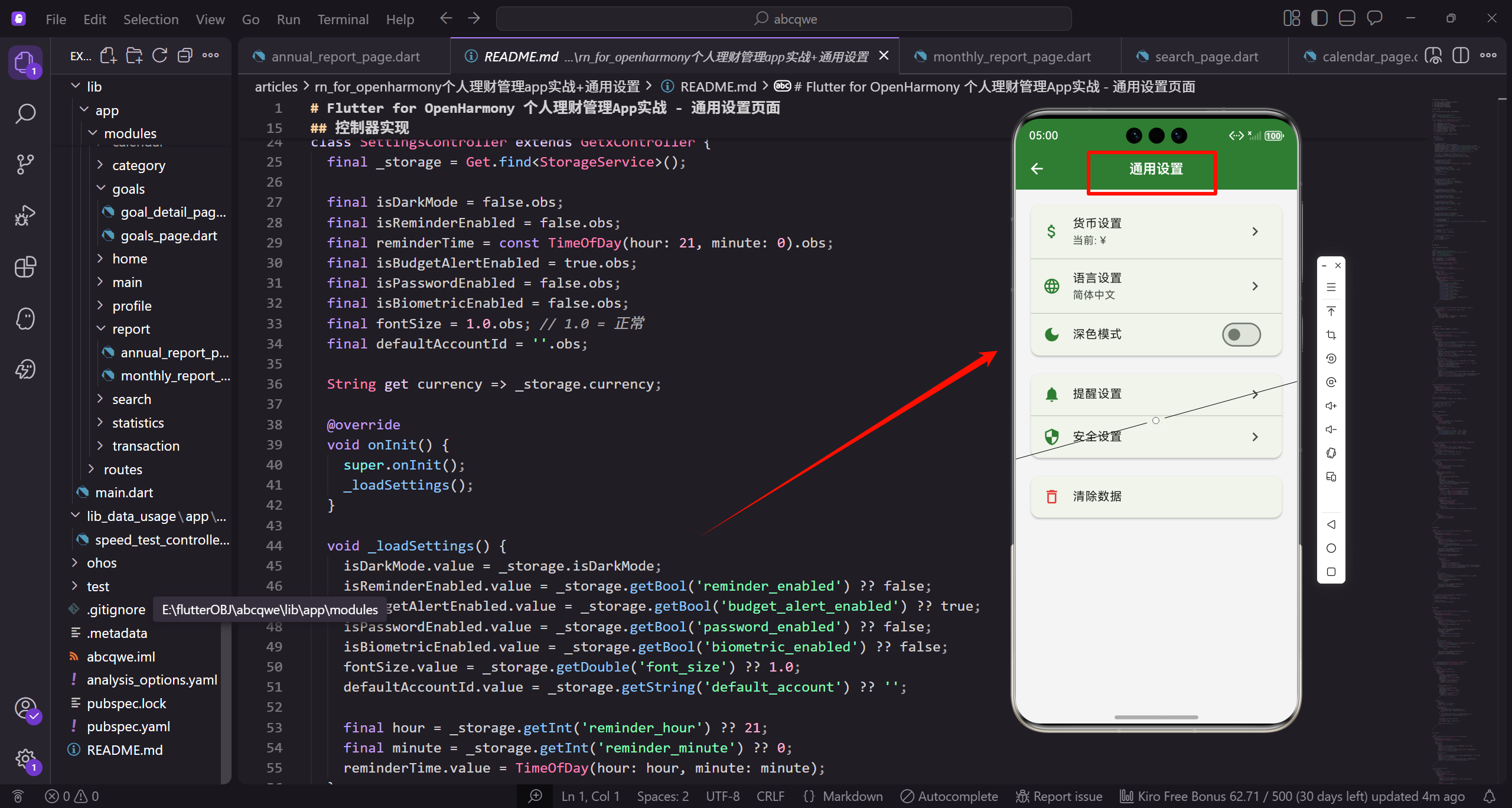This screenshot has width=1512, height=808.
Task: Toggle the 深色模式 dark mode switch
Action: (x=1241, y=334)
